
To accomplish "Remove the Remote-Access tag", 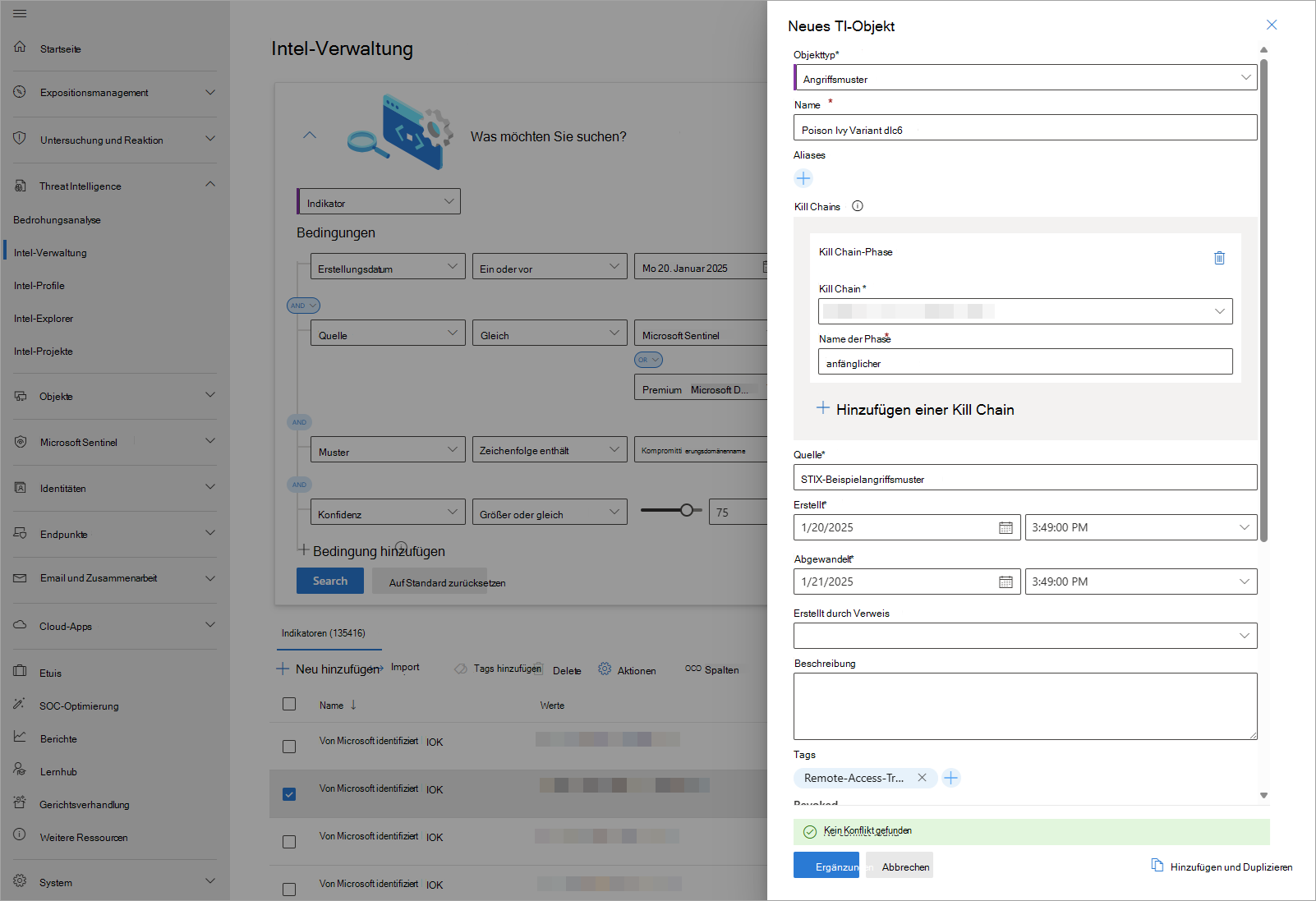I will pos(922,778).
